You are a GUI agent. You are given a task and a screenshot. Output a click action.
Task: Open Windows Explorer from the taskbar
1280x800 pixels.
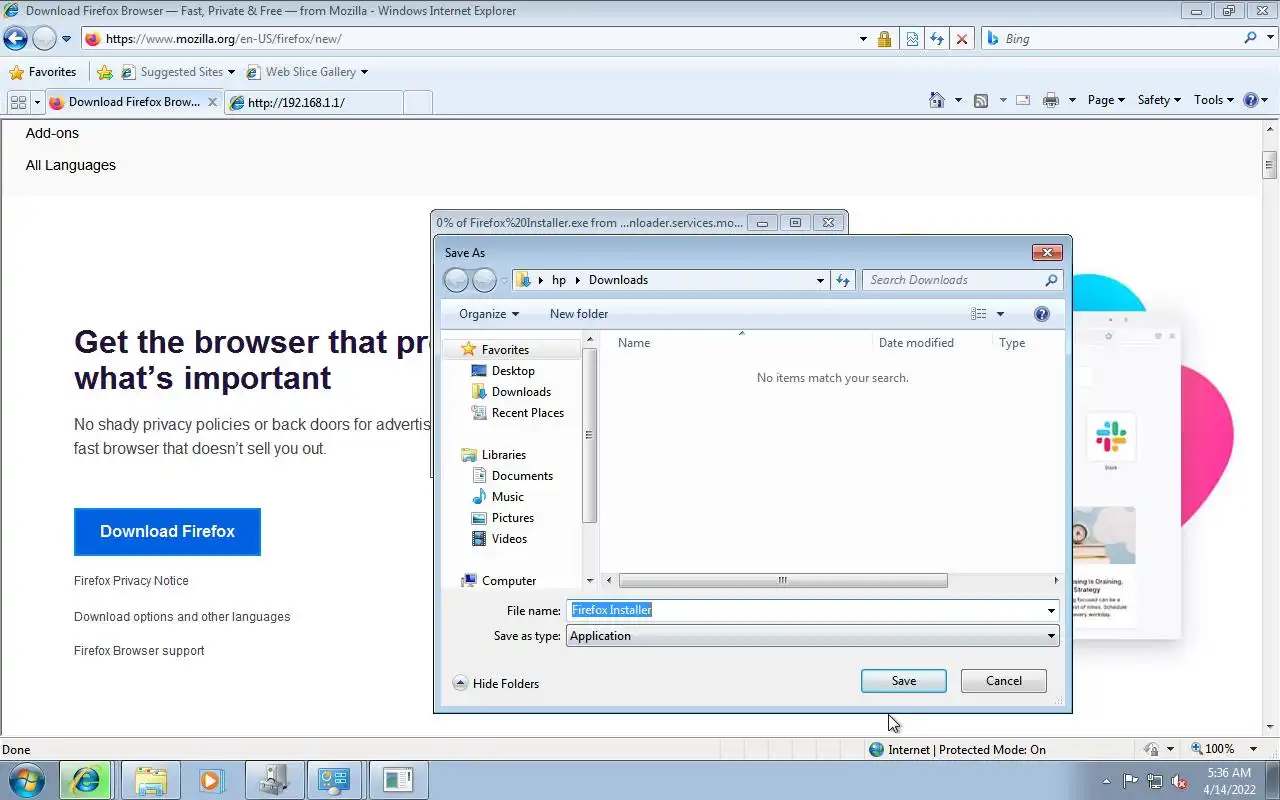[x=150, y=780]
